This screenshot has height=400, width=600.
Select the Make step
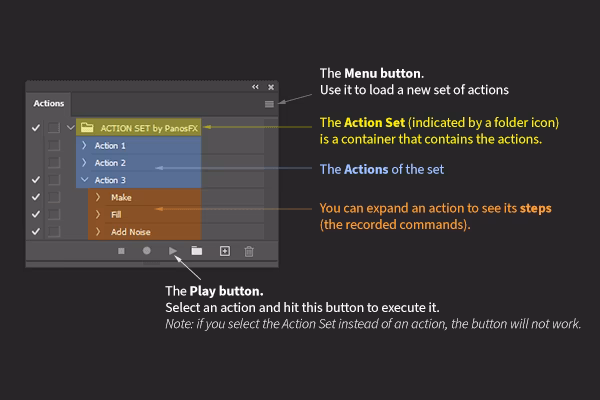tap(145, 197)
